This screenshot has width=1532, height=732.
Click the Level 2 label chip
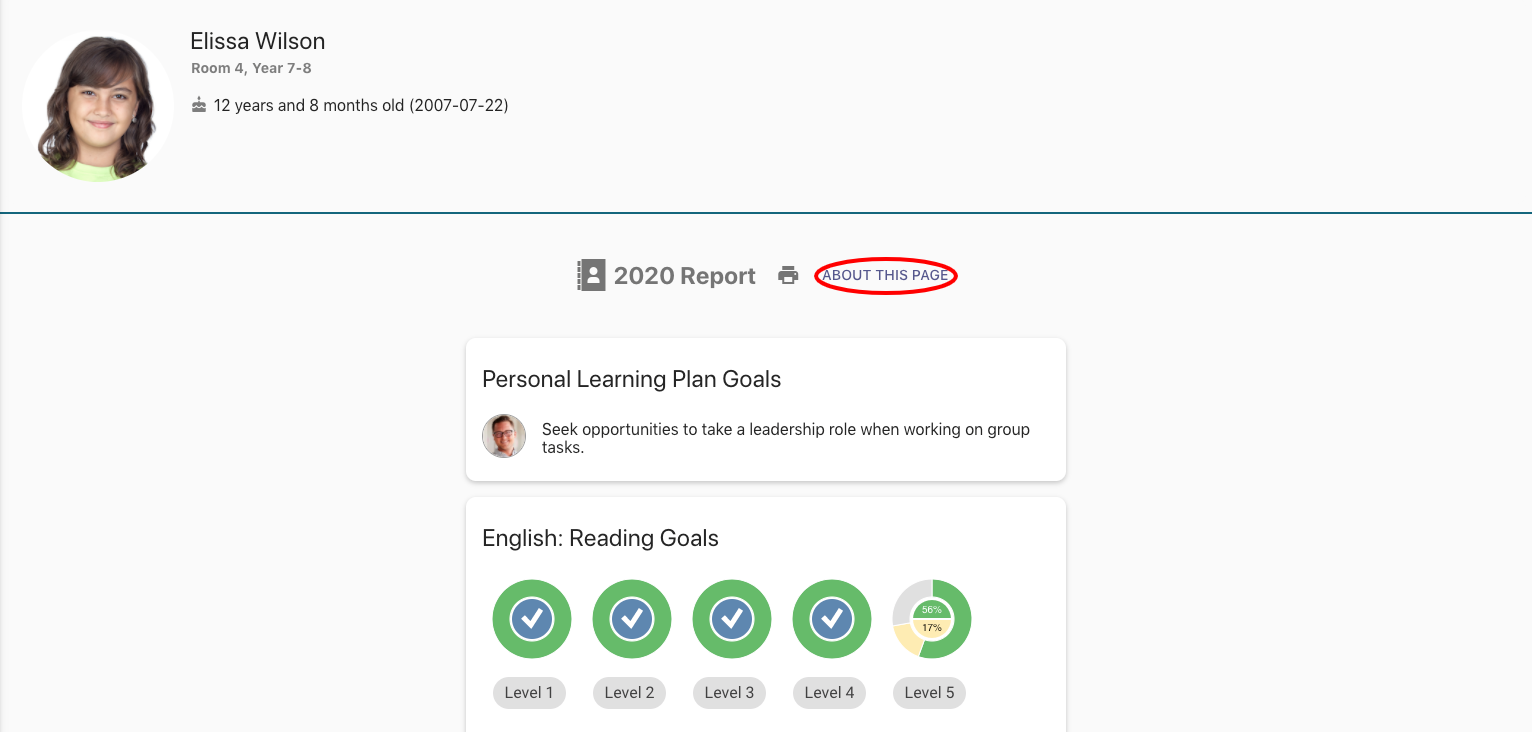(x=629, y=693)
